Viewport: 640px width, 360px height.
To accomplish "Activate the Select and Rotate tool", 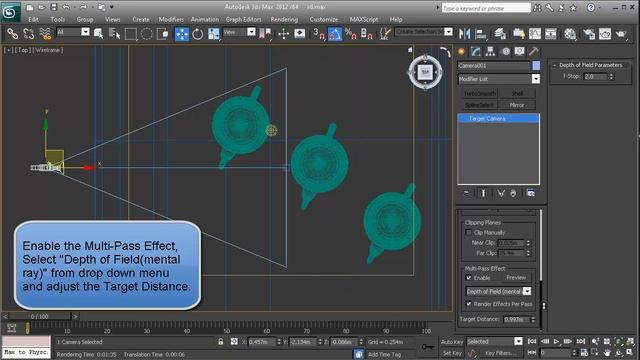I will pyautogui.click(x=198, y=33).
